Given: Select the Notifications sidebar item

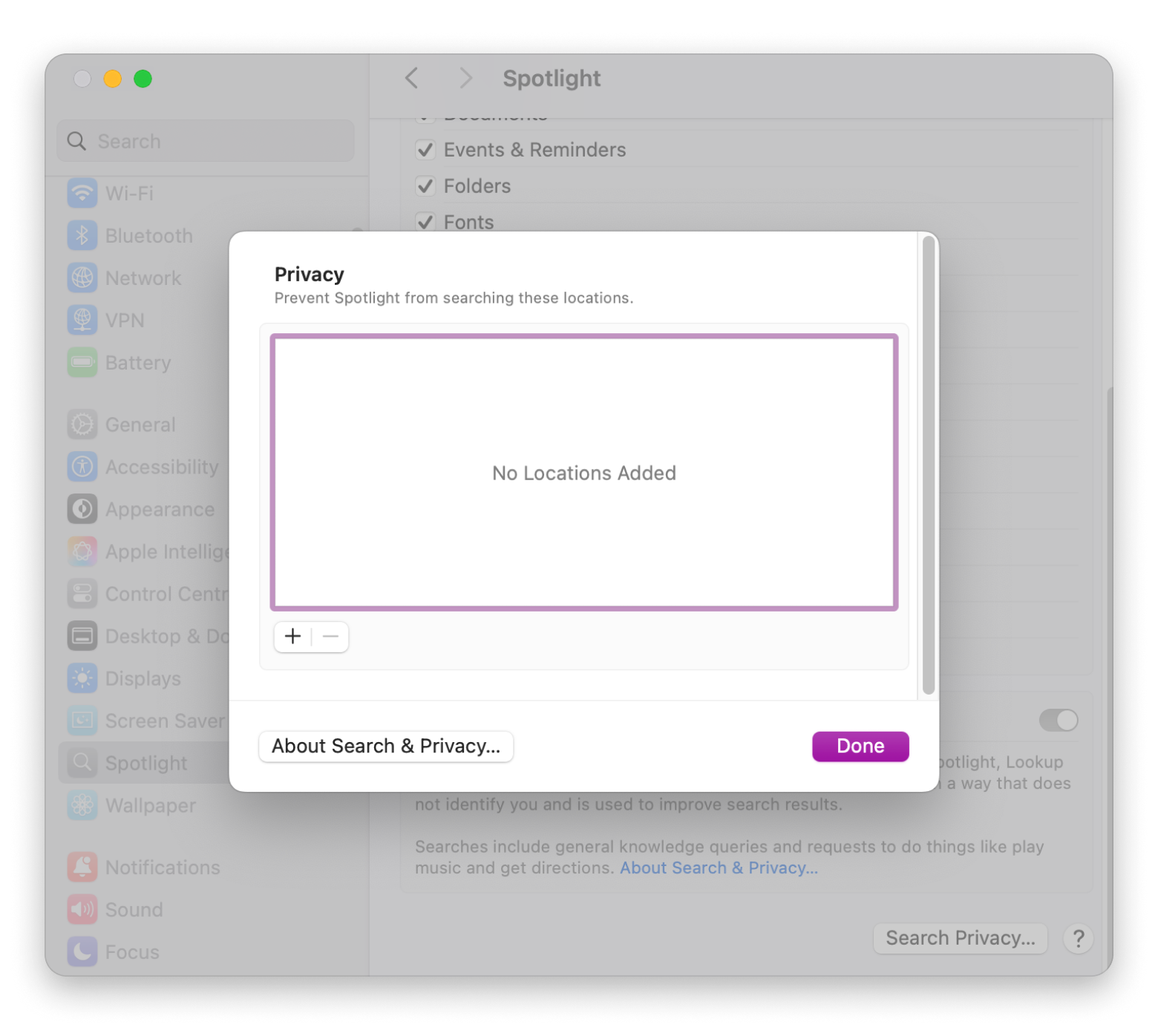Looking at the screenshot, I should [206, 867].
